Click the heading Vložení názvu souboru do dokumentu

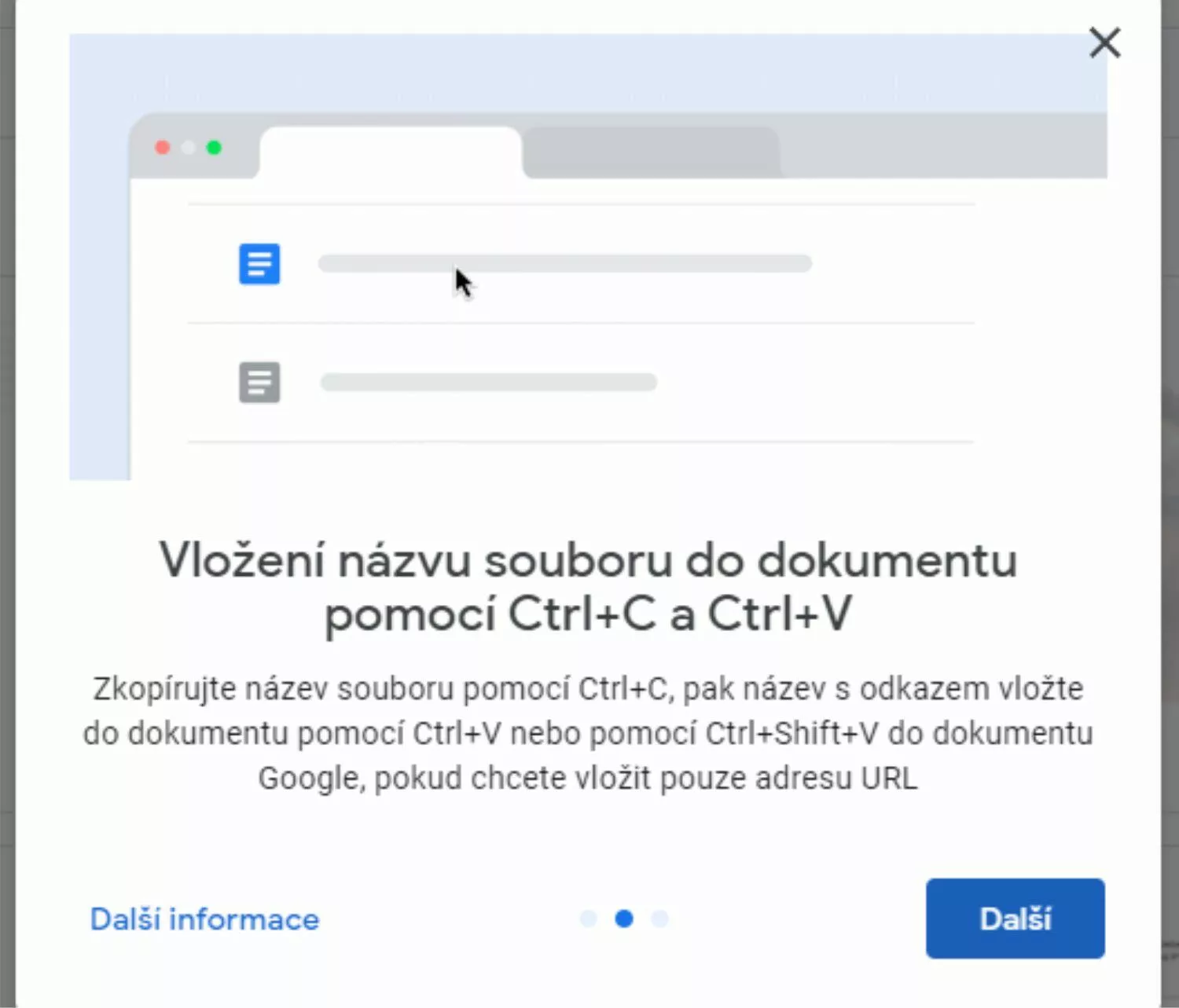[x=588, y=561]
